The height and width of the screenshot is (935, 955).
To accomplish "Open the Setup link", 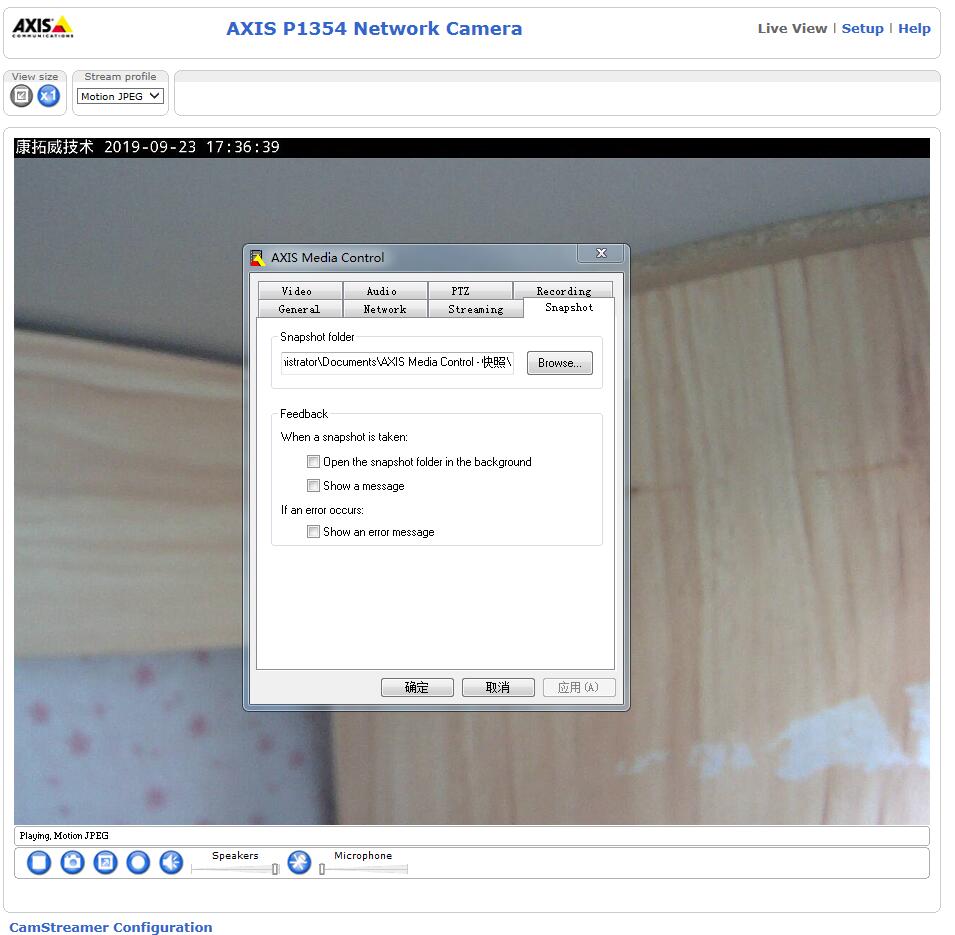I will click(862, 29).
